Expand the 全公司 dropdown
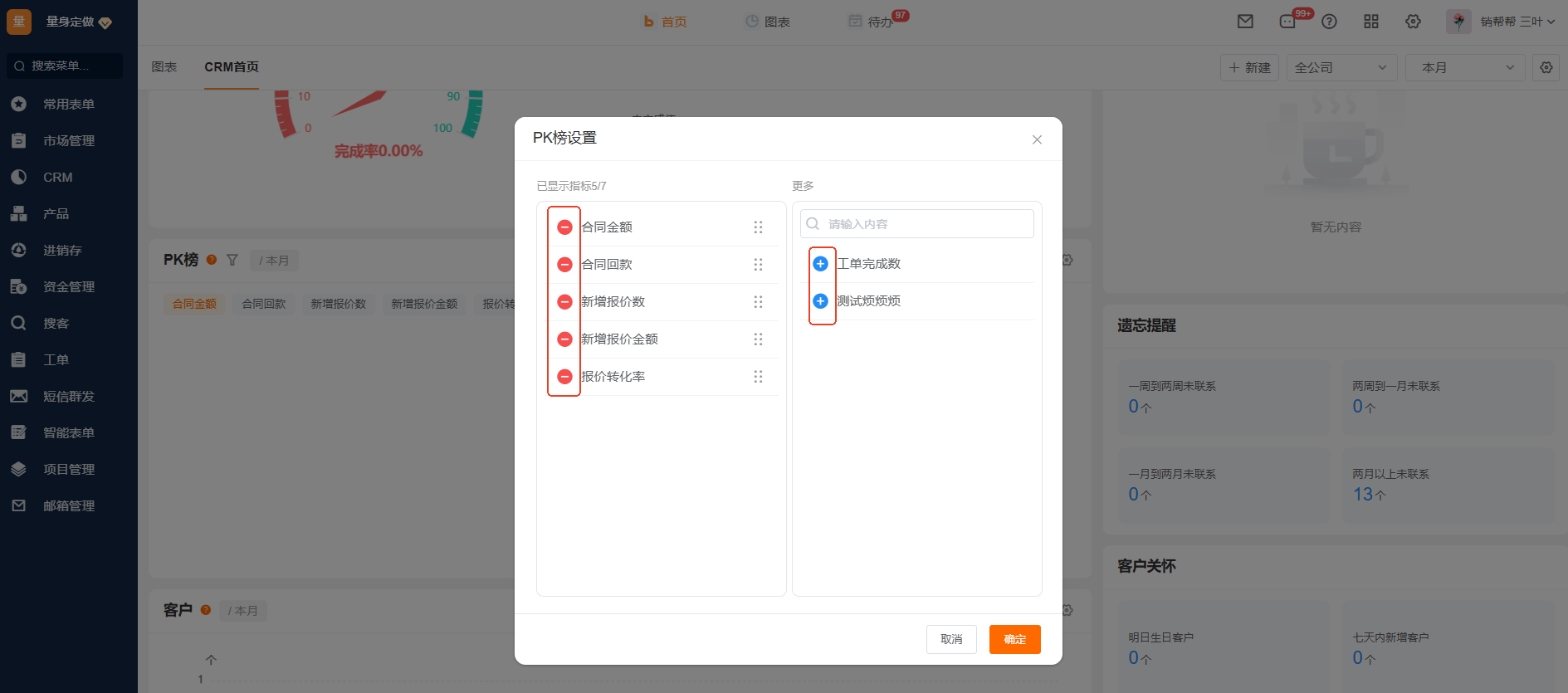 [x=1341, y=68]
